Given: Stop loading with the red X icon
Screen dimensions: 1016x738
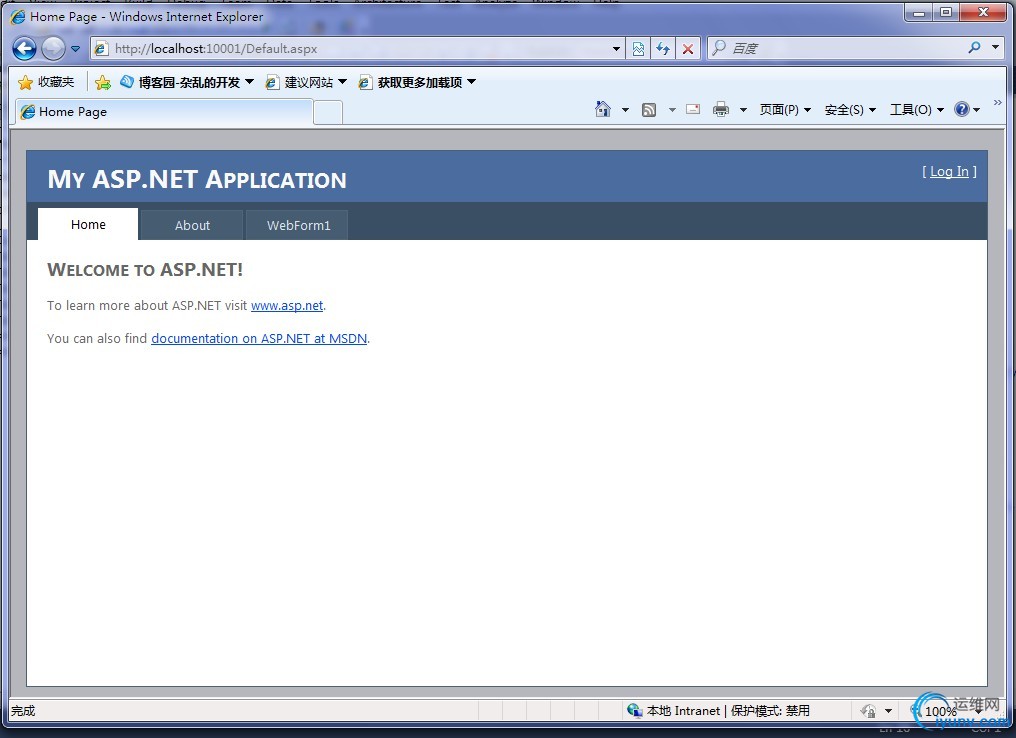Looking at the screenshot, I should click(688, 49).
